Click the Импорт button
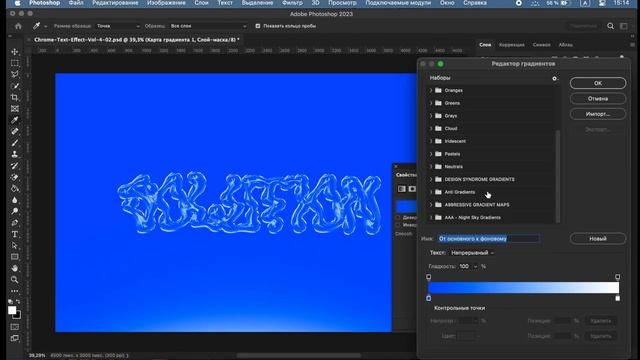Viewport: 640px width, 360px height. (x=598, y=114)
